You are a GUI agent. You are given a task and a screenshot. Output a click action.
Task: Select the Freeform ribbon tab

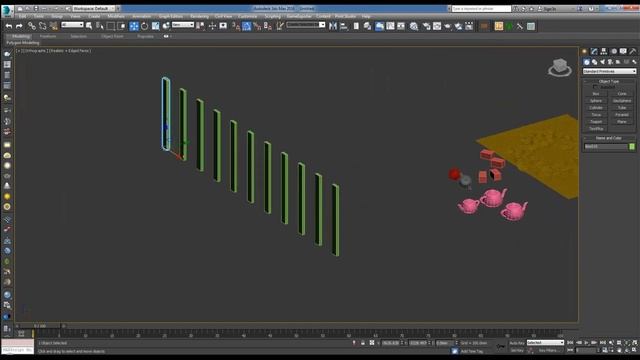coord(48,36)
